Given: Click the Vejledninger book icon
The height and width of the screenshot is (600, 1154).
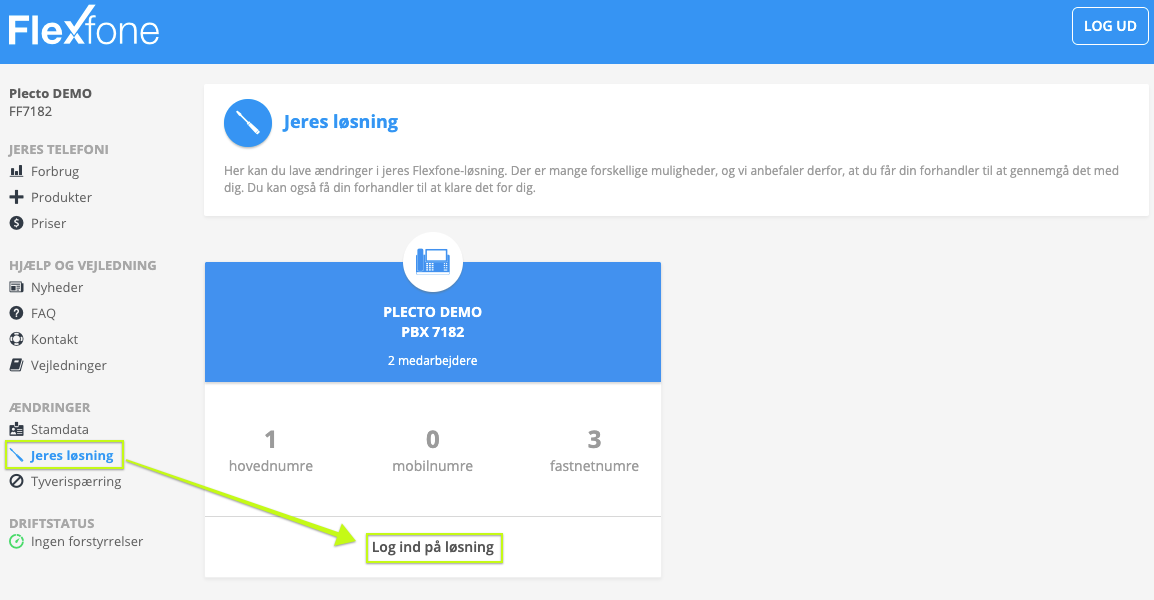Looking at the screenshot, I should click(x=16, y=364).
